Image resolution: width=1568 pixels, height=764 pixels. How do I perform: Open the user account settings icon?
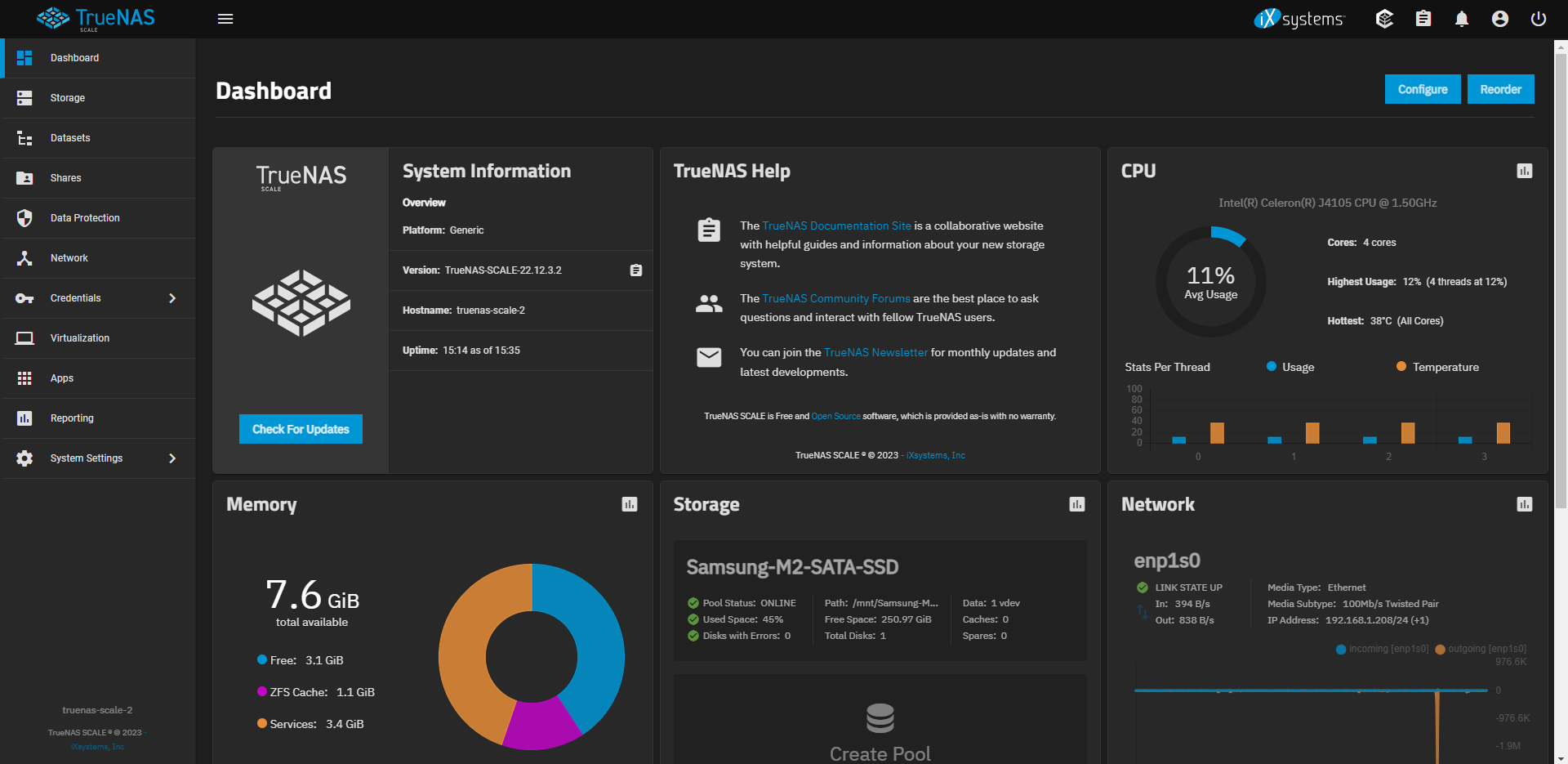click(x=1499, y=19)
